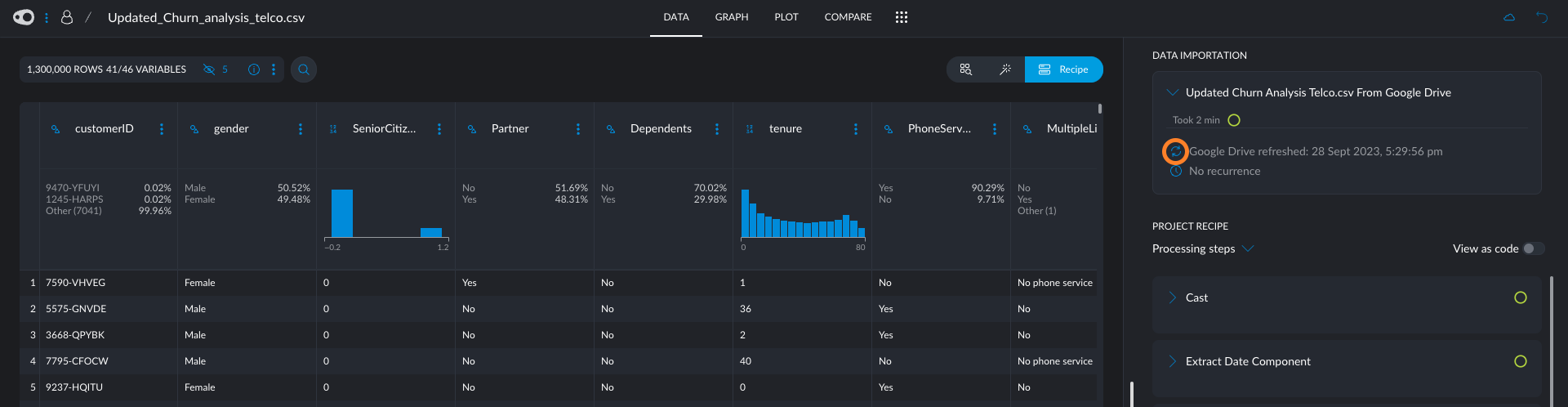
Task: Click the user profile icon
Action: (x=67, y=17)
